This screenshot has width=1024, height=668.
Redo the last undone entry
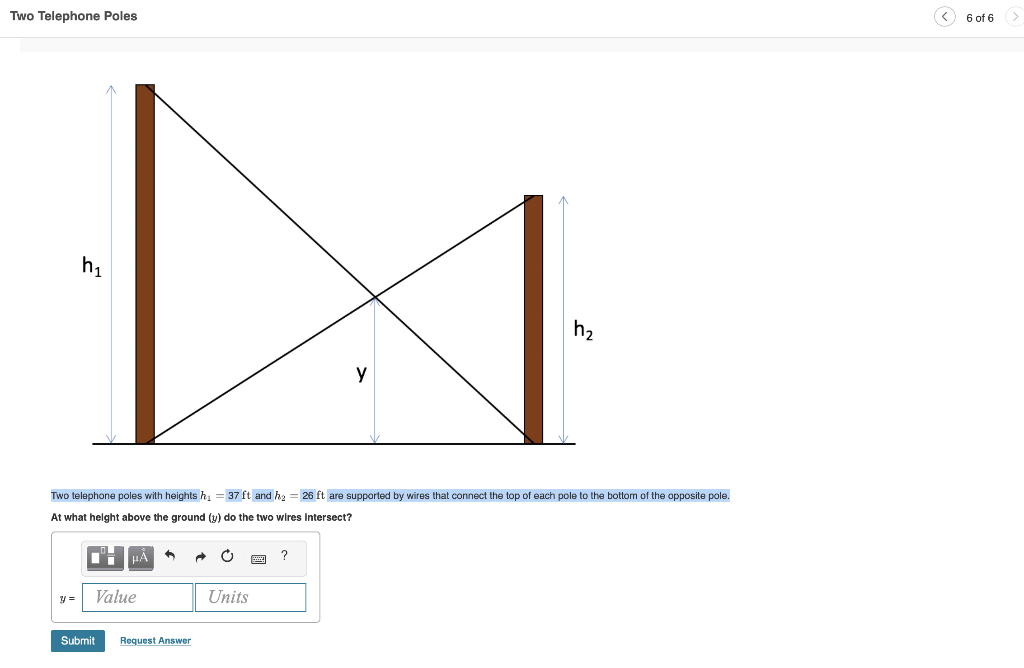[x=200, y=556]
